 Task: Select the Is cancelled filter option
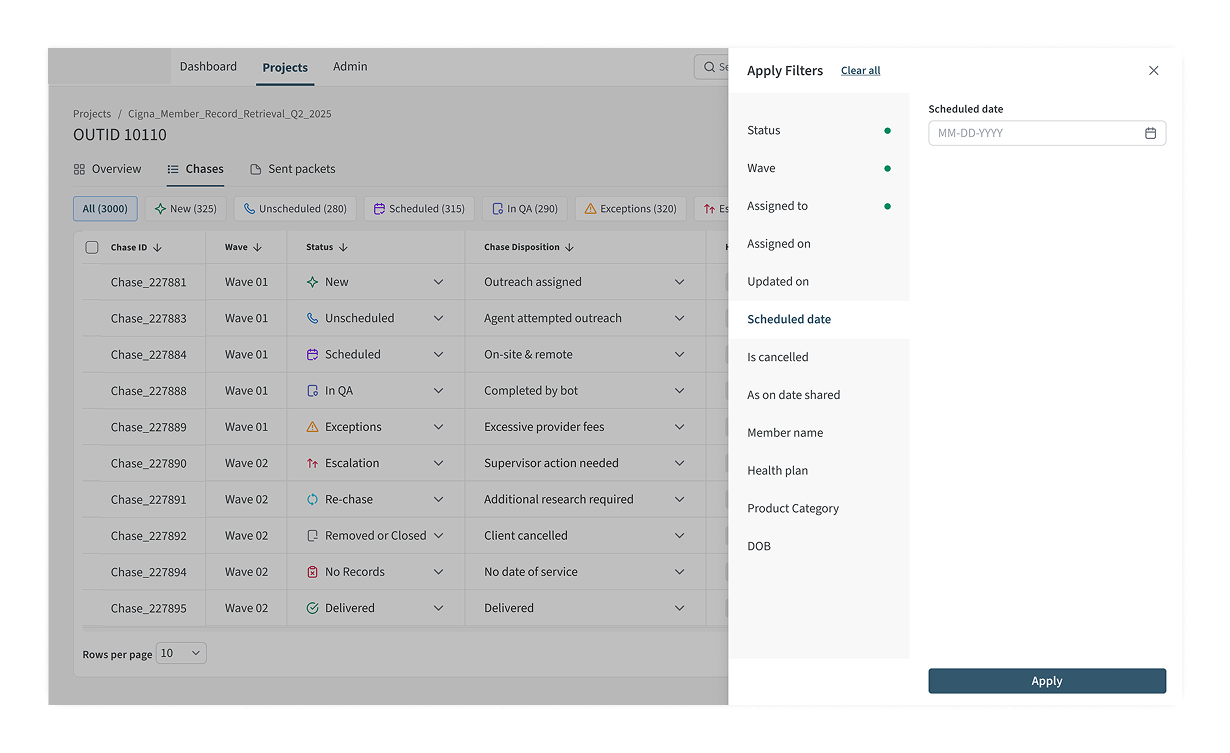point(778,357)
